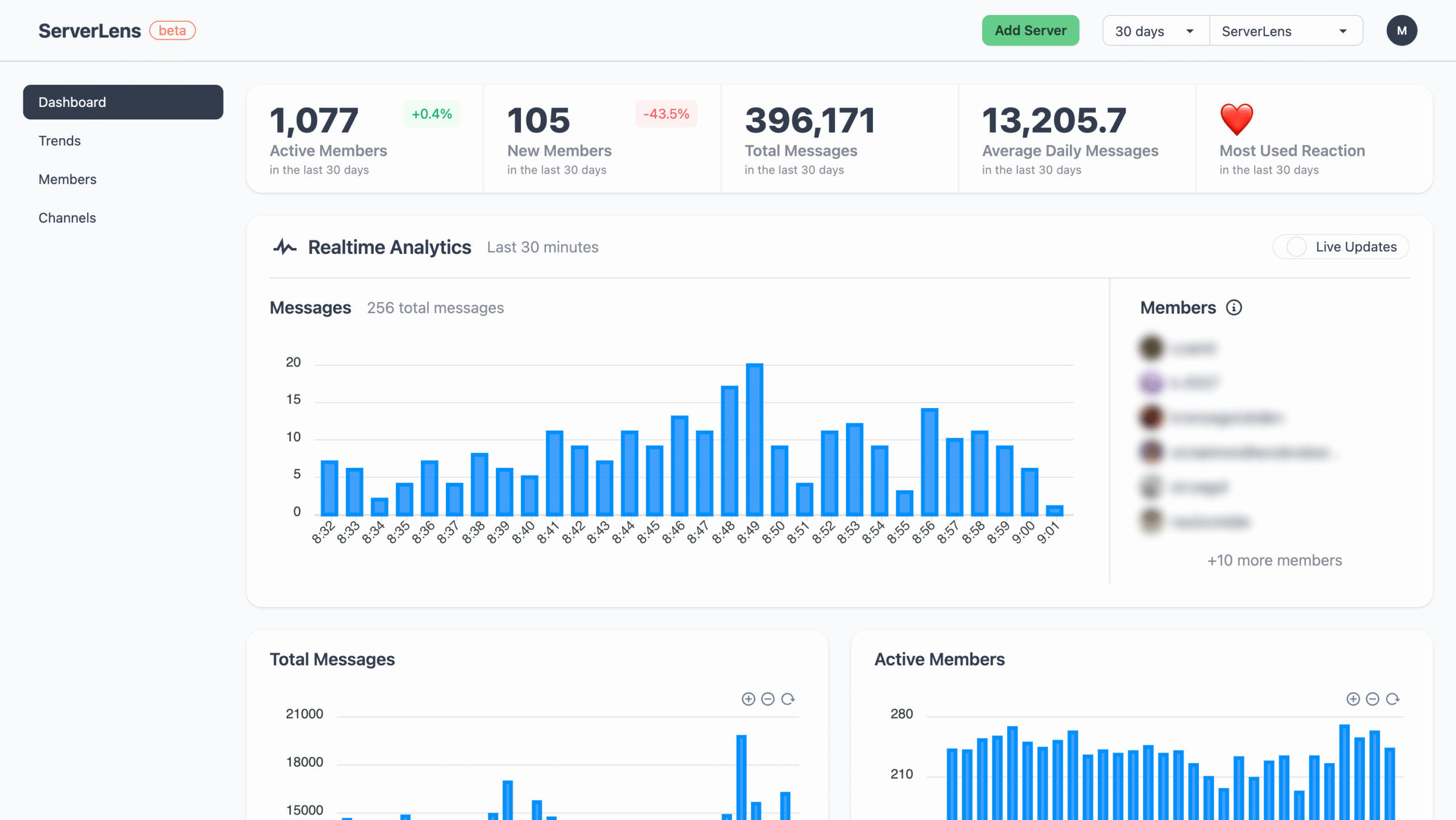Image resolution: width=1456 pixels, height=820 pixels.
Task: Click the +0.4% change badge
Action: (x=432, y=114)
